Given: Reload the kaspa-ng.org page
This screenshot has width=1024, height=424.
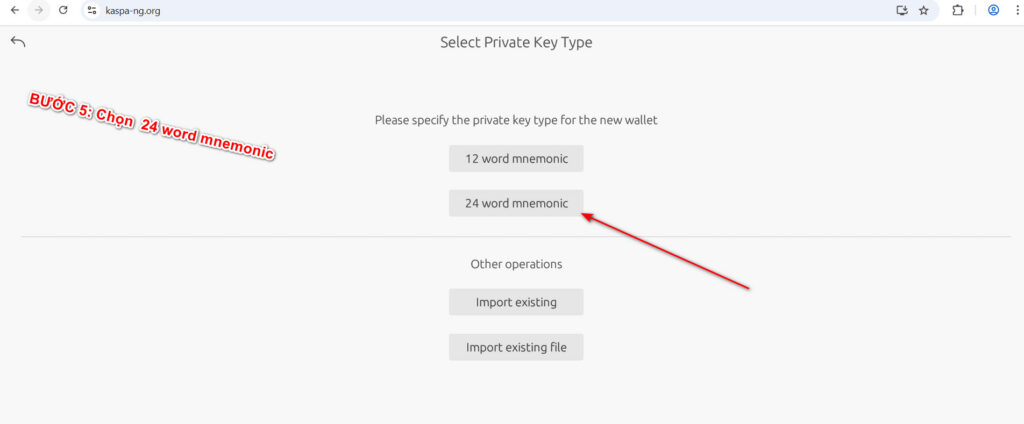Looking at the screenshot, I should (x=63, y=10).
